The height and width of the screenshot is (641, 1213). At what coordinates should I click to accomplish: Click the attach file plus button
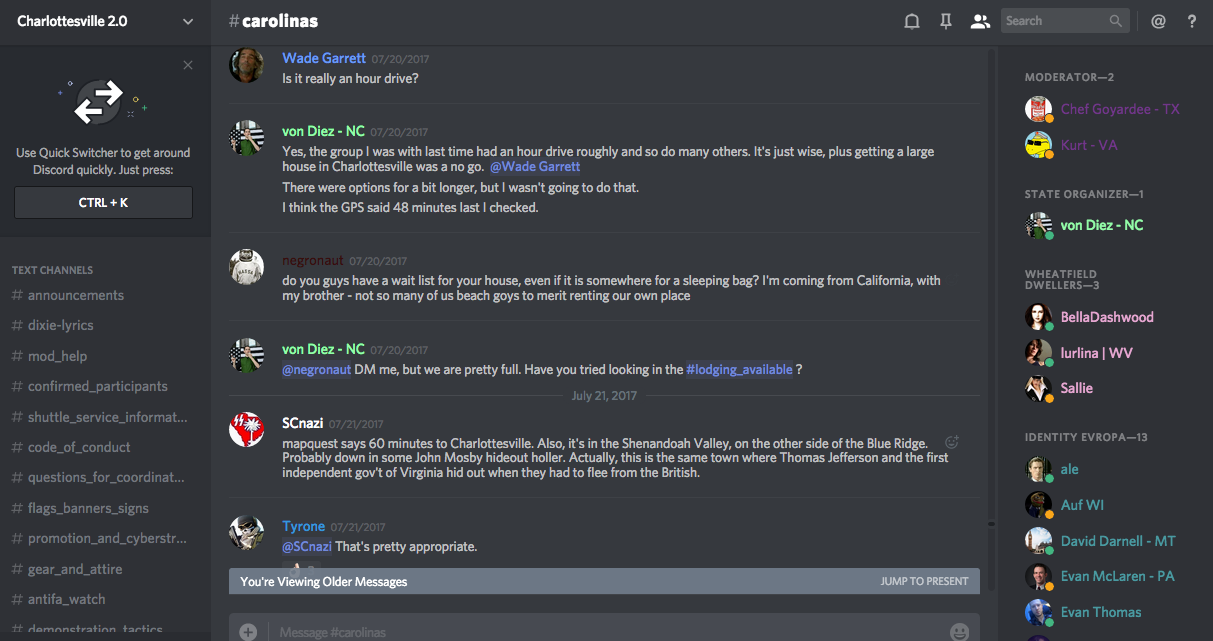click(x=248, y=631)
